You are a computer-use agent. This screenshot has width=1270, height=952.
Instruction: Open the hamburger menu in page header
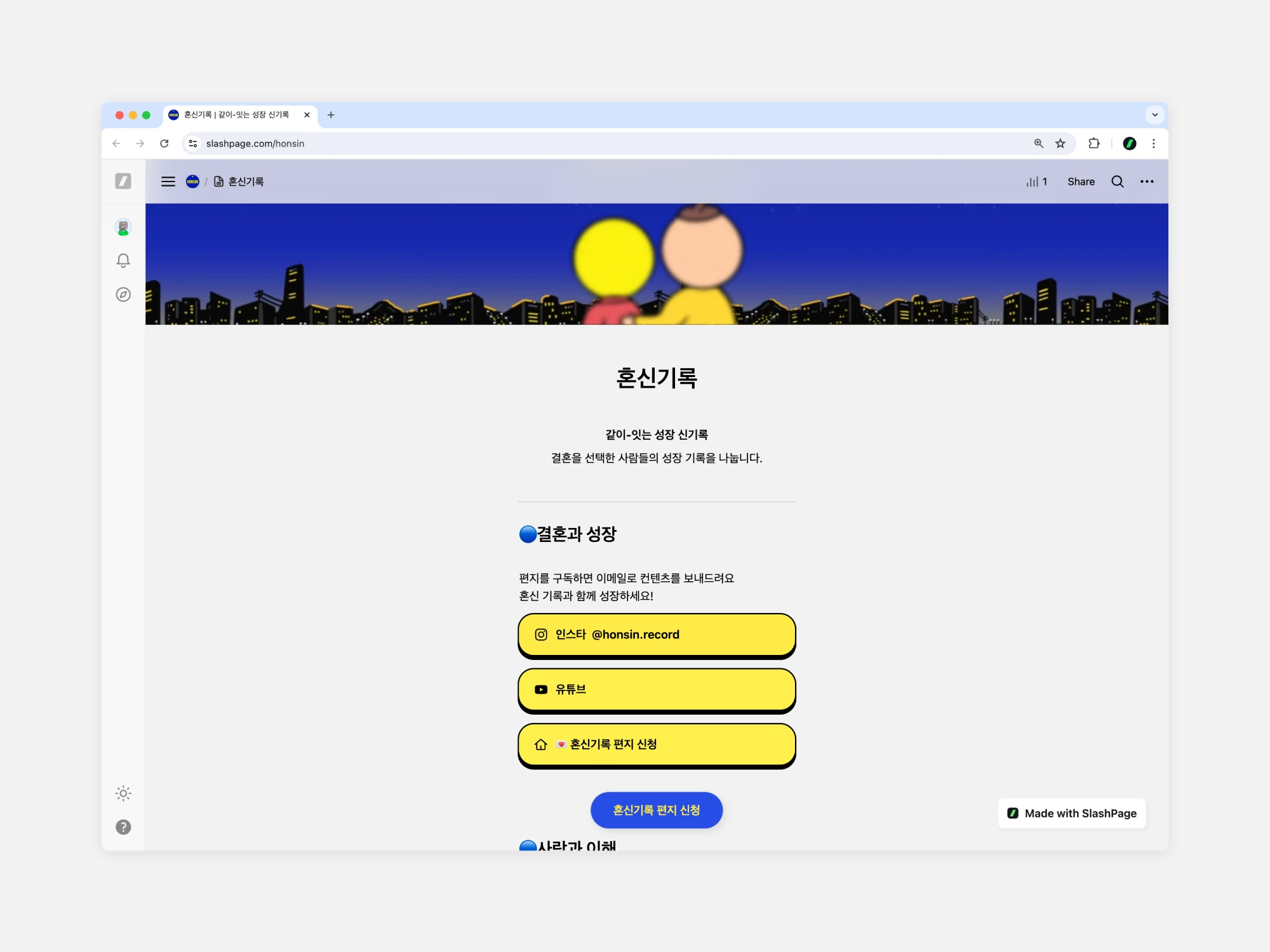pyautogui.click(x=168, y=182)
